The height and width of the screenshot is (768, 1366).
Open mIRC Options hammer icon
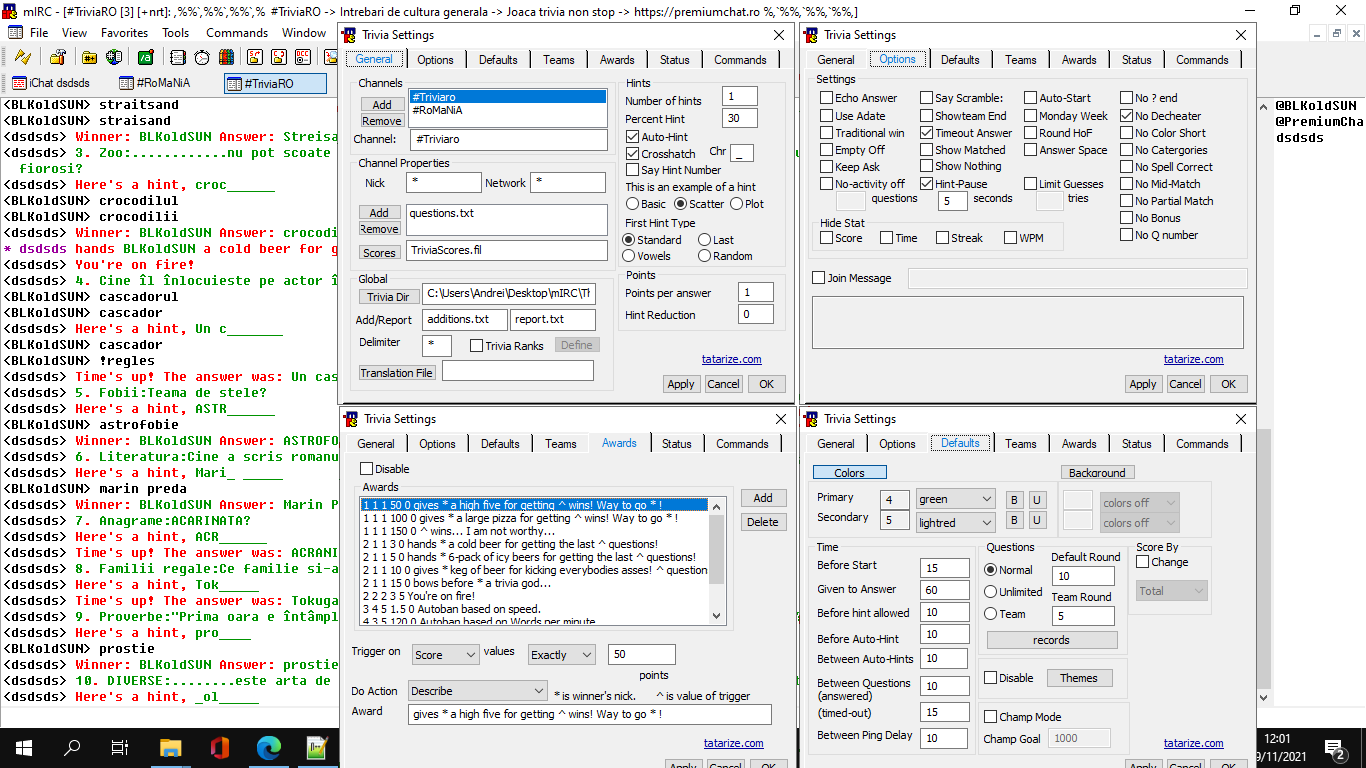[x=56, y=57]
